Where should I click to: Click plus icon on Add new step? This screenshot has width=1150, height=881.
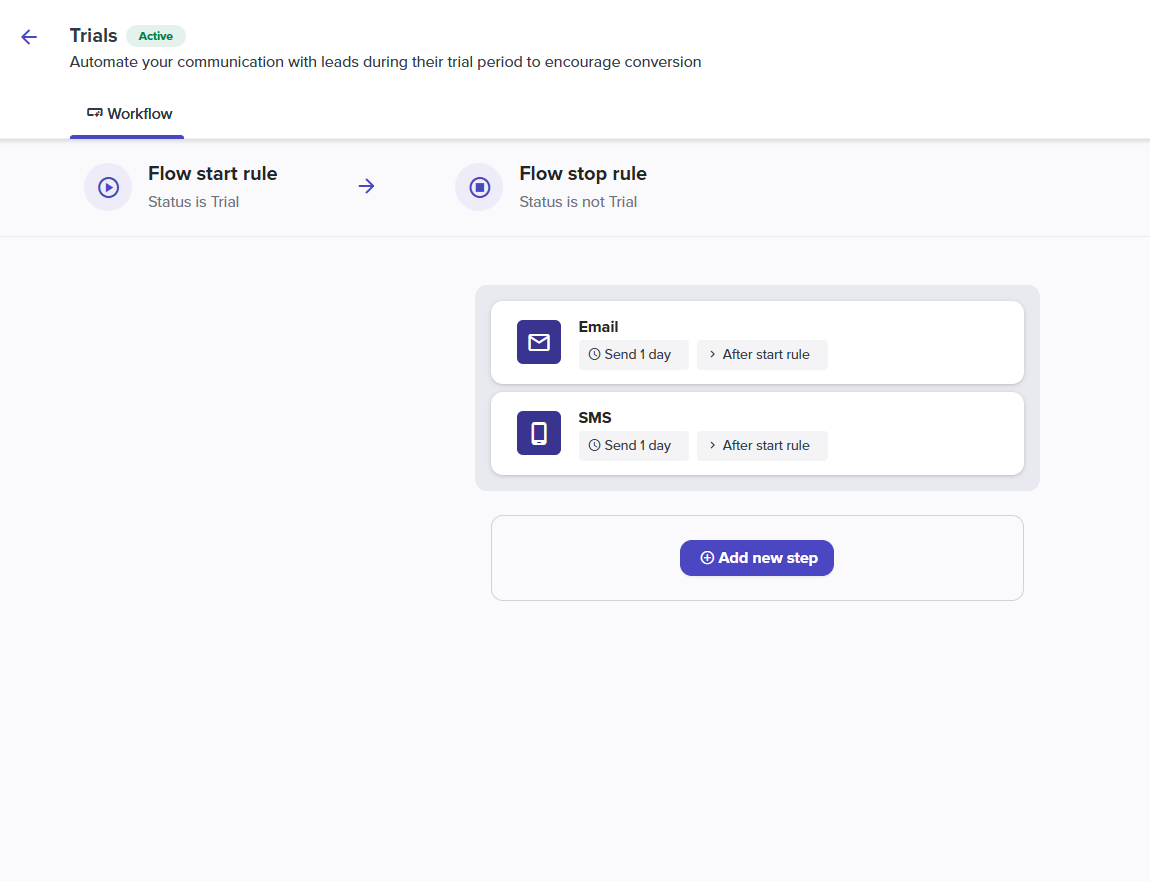(x=707, y=558)
